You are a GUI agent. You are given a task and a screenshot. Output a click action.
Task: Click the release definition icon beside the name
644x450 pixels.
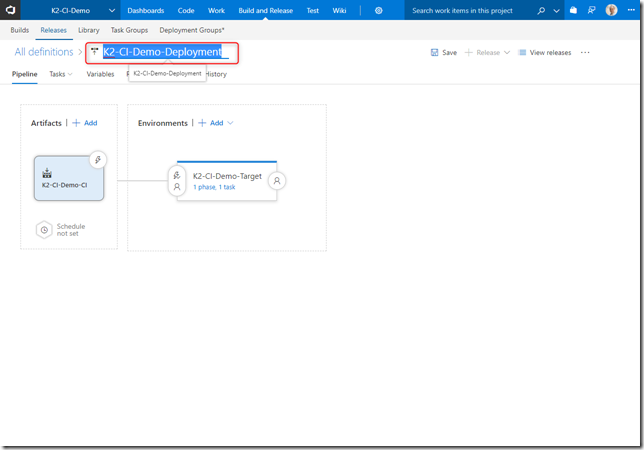point(94,51)
